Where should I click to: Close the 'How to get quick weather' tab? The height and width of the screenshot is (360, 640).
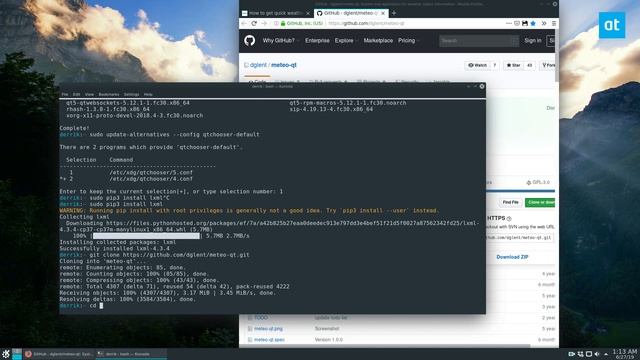click(308, 13)
